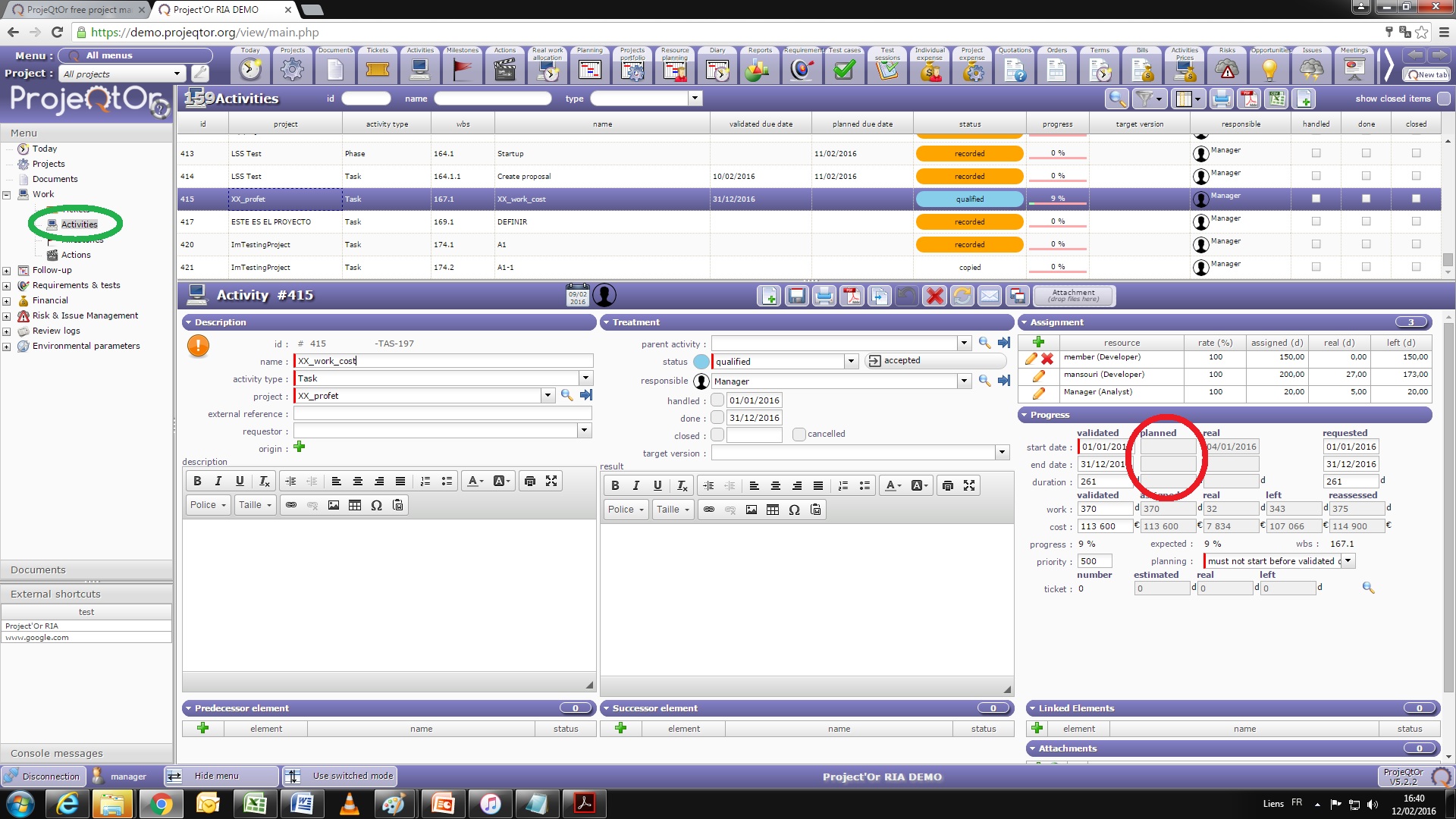Click the refresh activity icon
The image size is (1456, 819).
click(962, 296)
